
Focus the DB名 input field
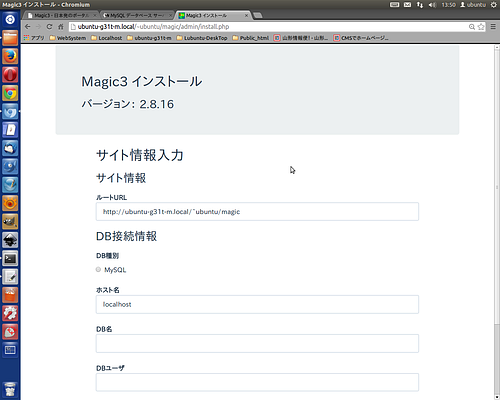point(257,343)
